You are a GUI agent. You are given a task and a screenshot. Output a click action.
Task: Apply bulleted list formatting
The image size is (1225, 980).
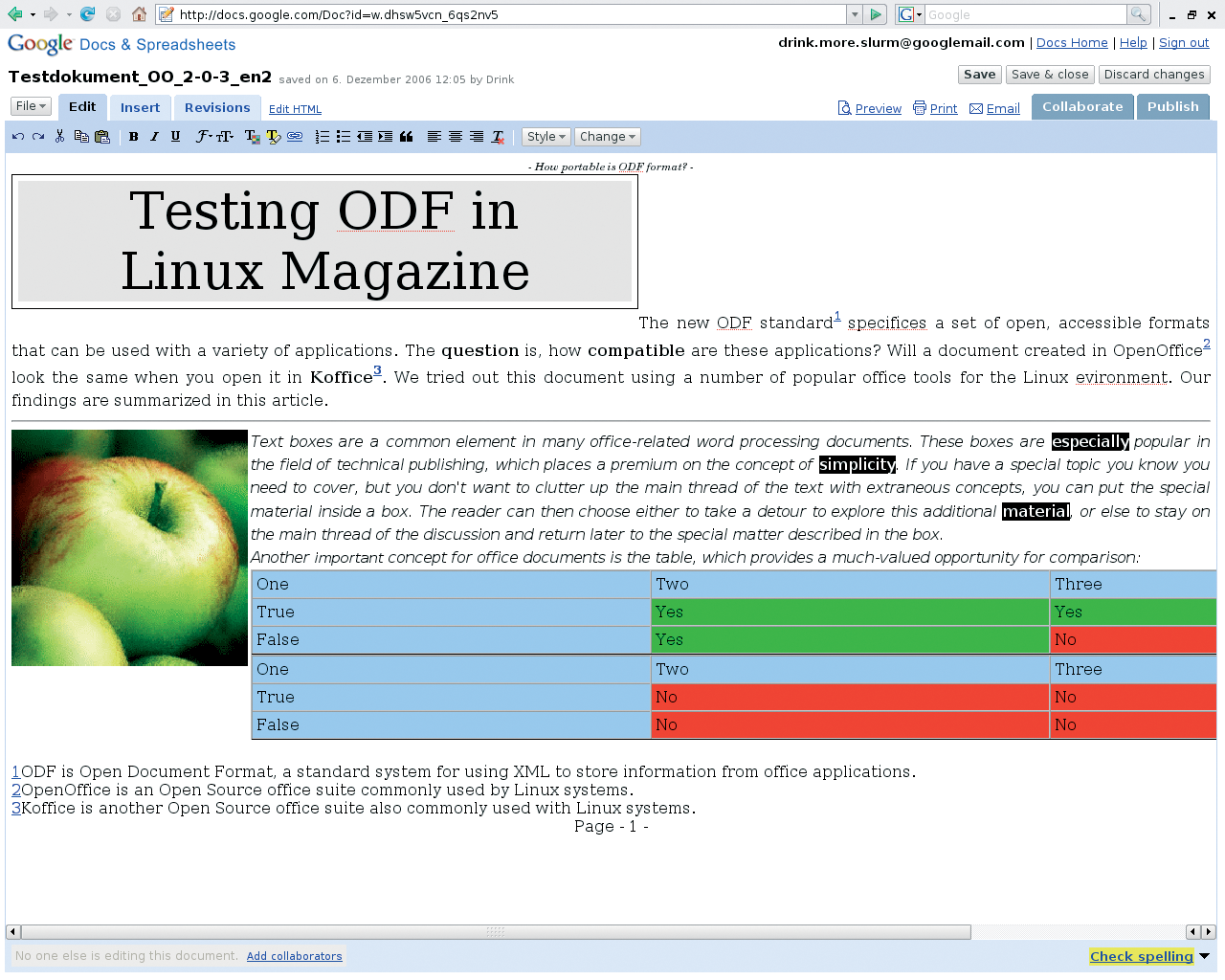click(344, 137)
